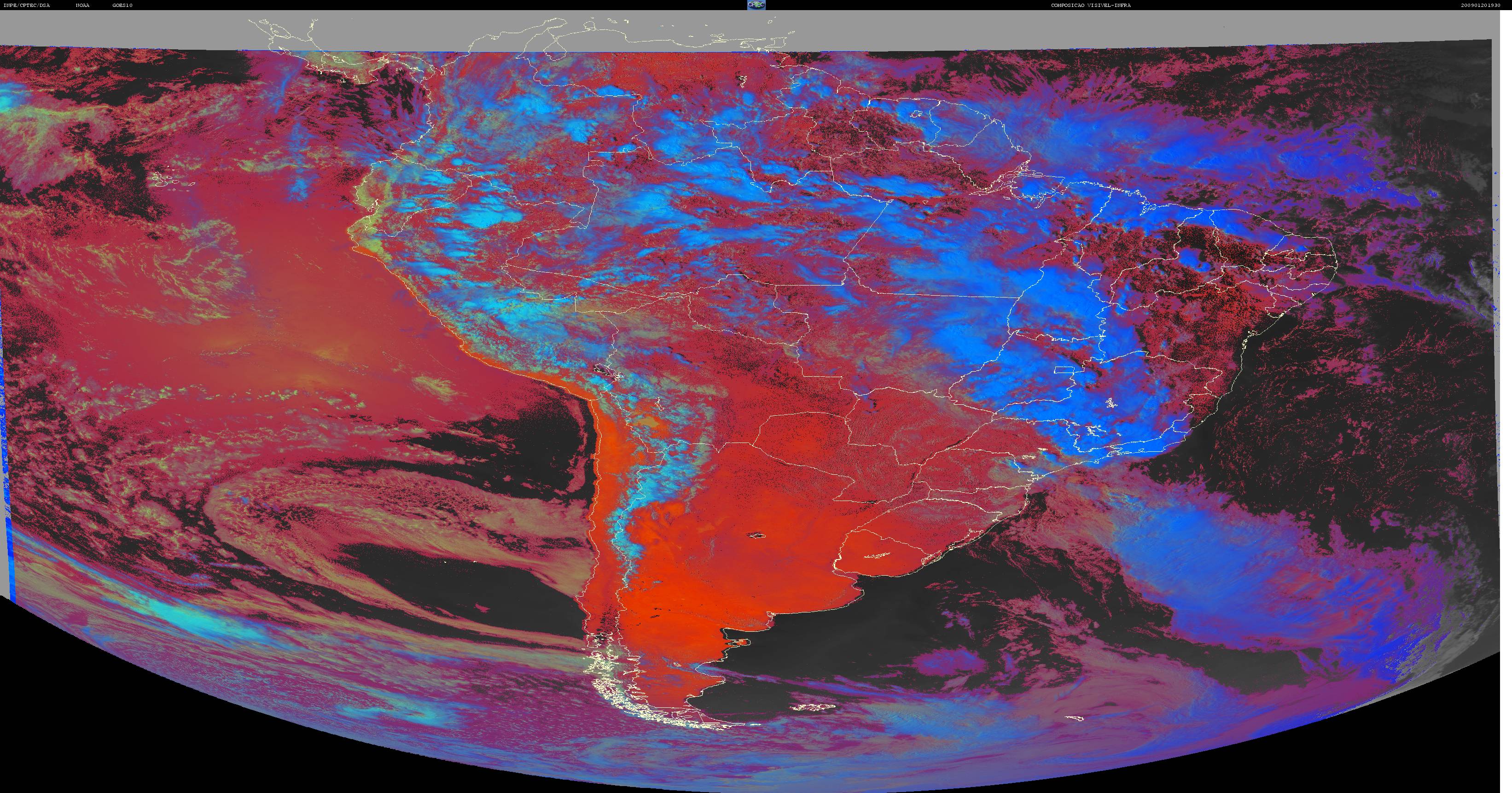Click the GOES10 satellite label

click(x=122, y=5)
